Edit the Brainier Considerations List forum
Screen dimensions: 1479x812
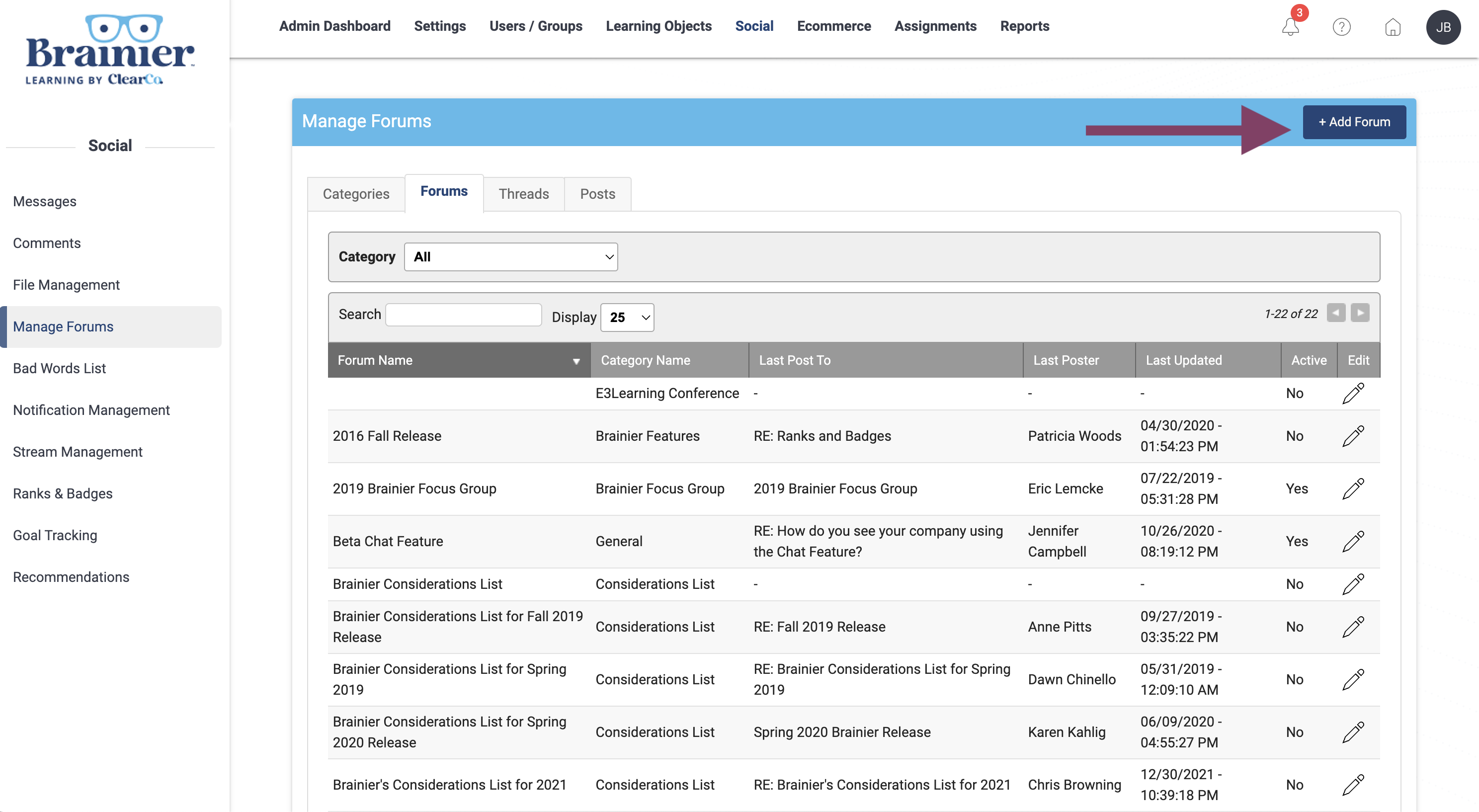[1353, 584]
